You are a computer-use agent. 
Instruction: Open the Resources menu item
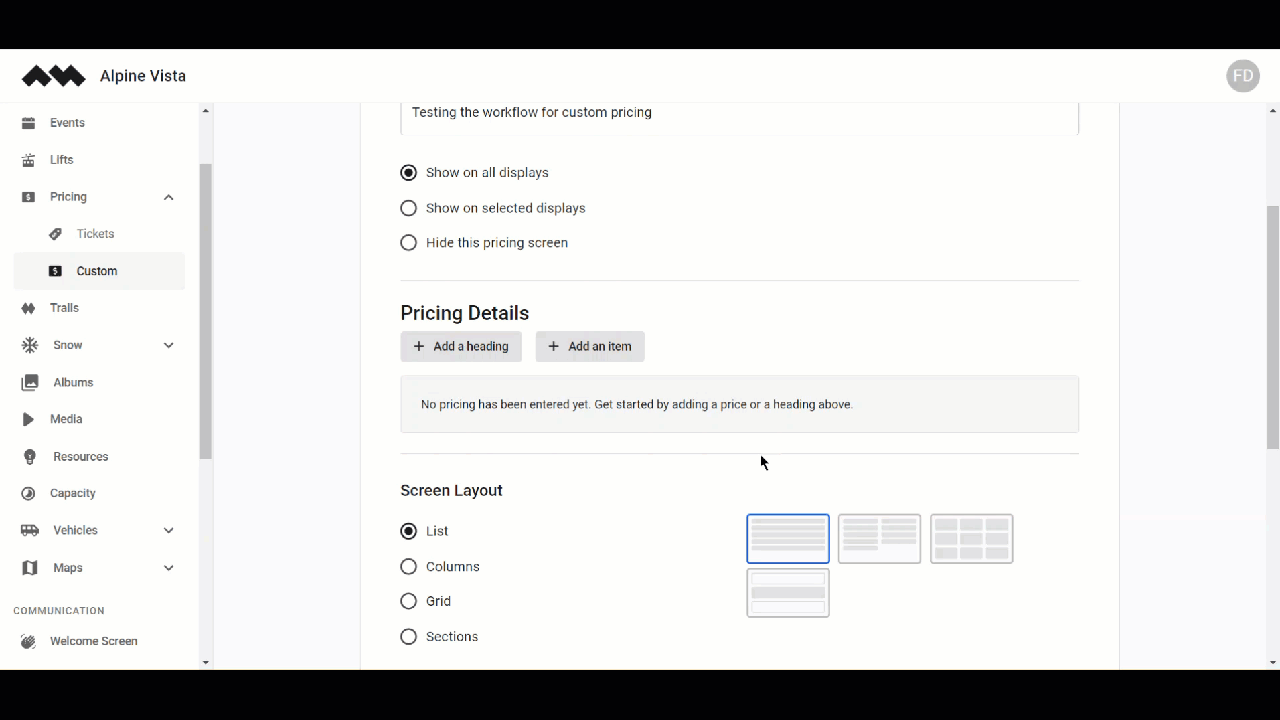[99, 456]
